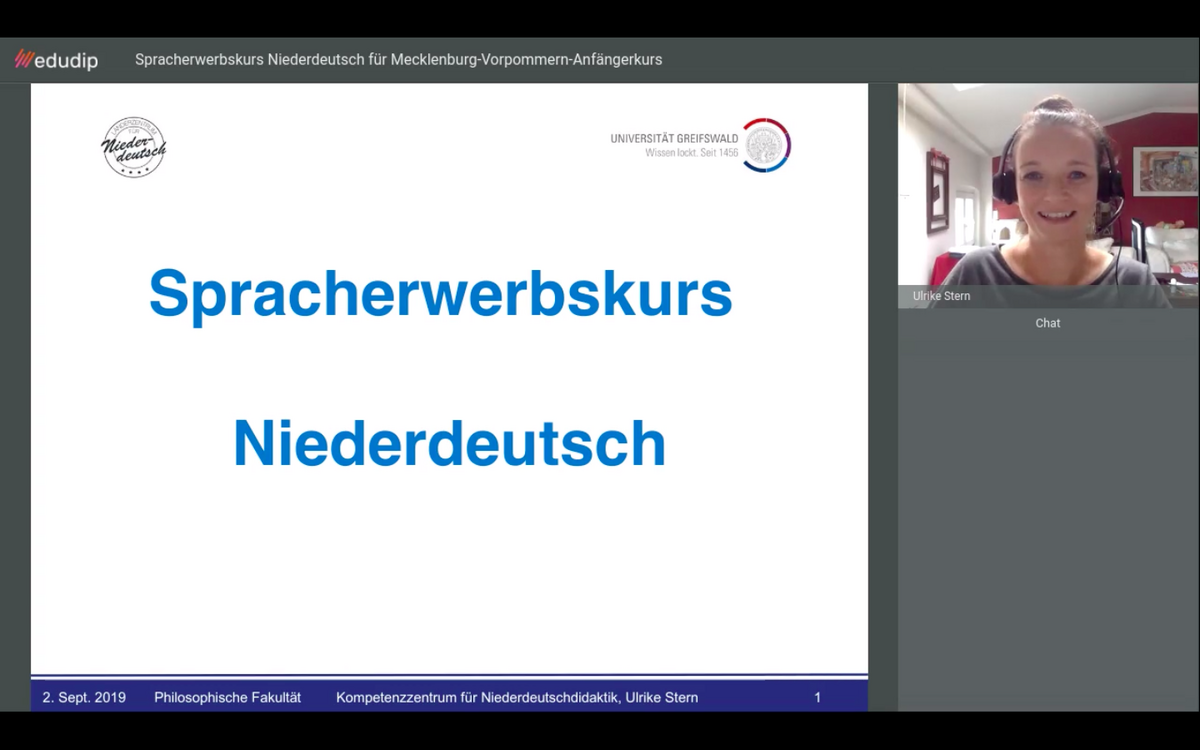Click the Ulrike Stern name label
1200x750 pixels.
pos(941,296)
